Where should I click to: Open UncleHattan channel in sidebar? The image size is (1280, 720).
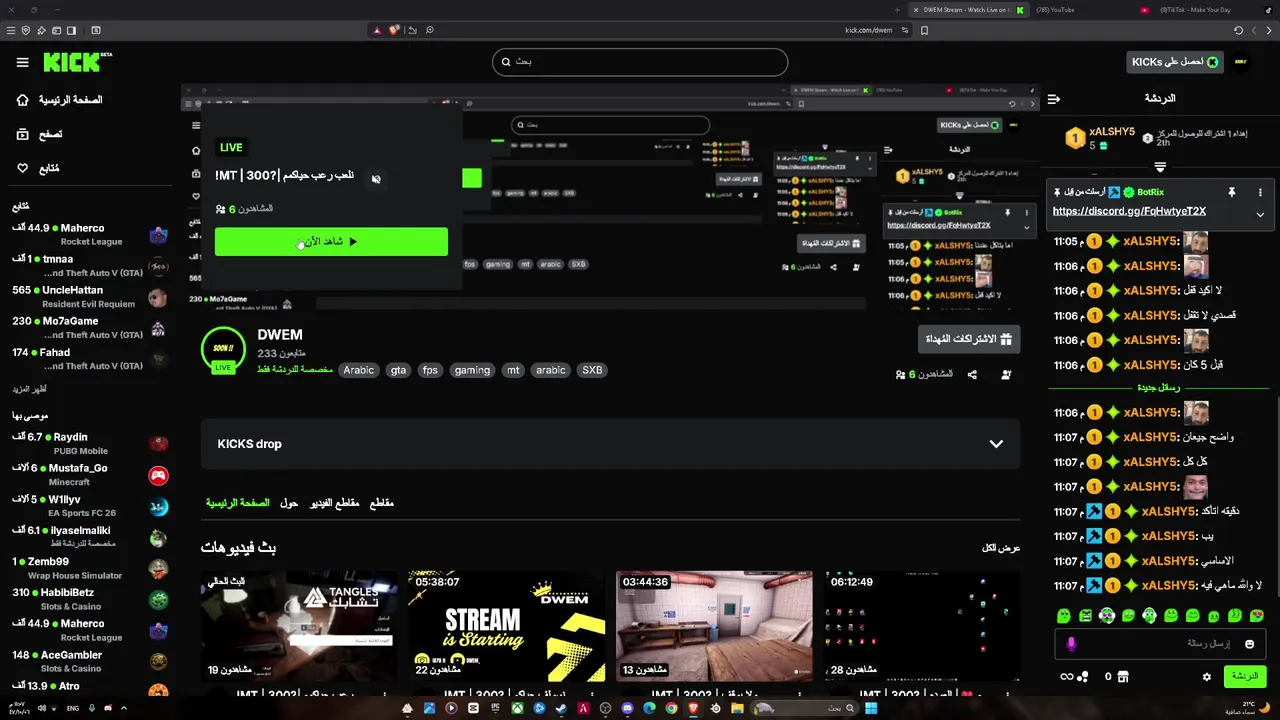(90, 296)
